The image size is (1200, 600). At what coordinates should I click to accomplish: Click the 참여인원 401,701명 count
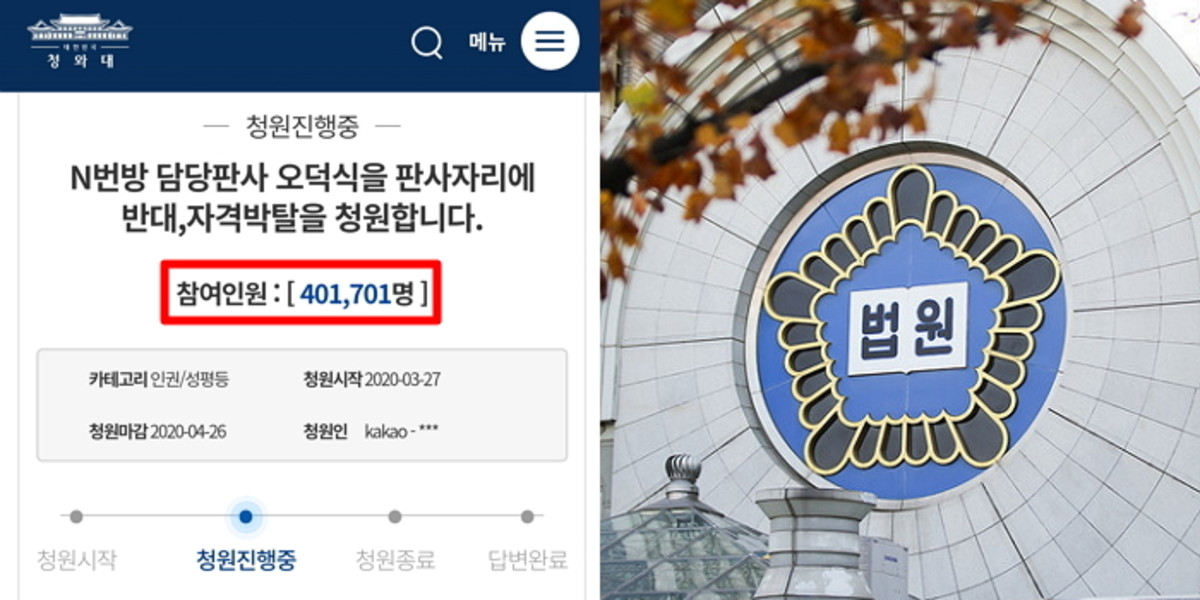(300, 293)
